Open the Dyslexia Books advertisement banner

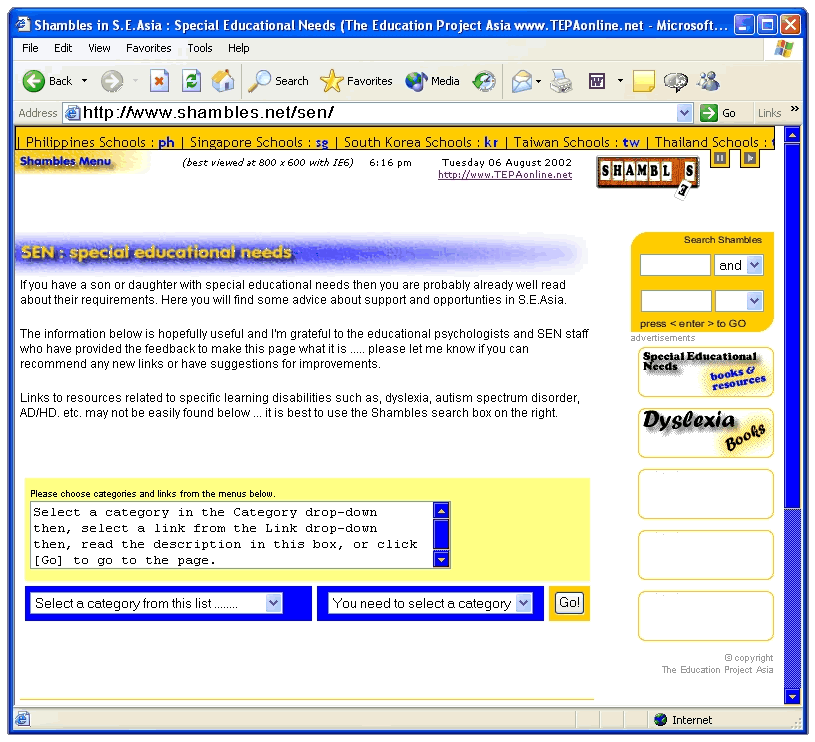point(705,433)
